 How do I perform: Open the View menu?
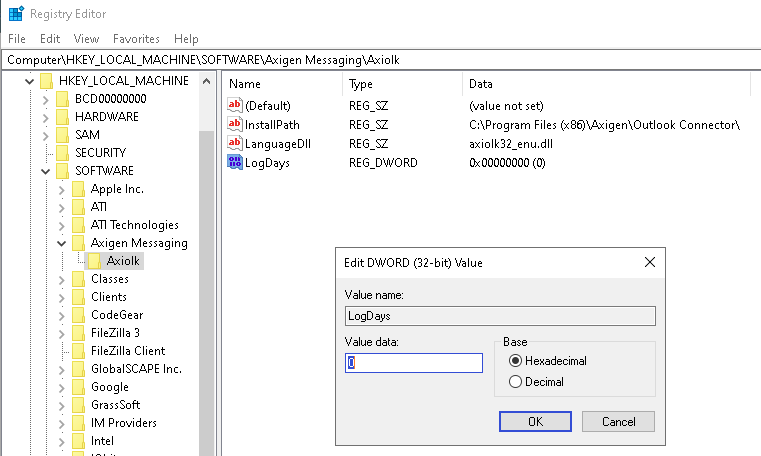pos(86,39)
